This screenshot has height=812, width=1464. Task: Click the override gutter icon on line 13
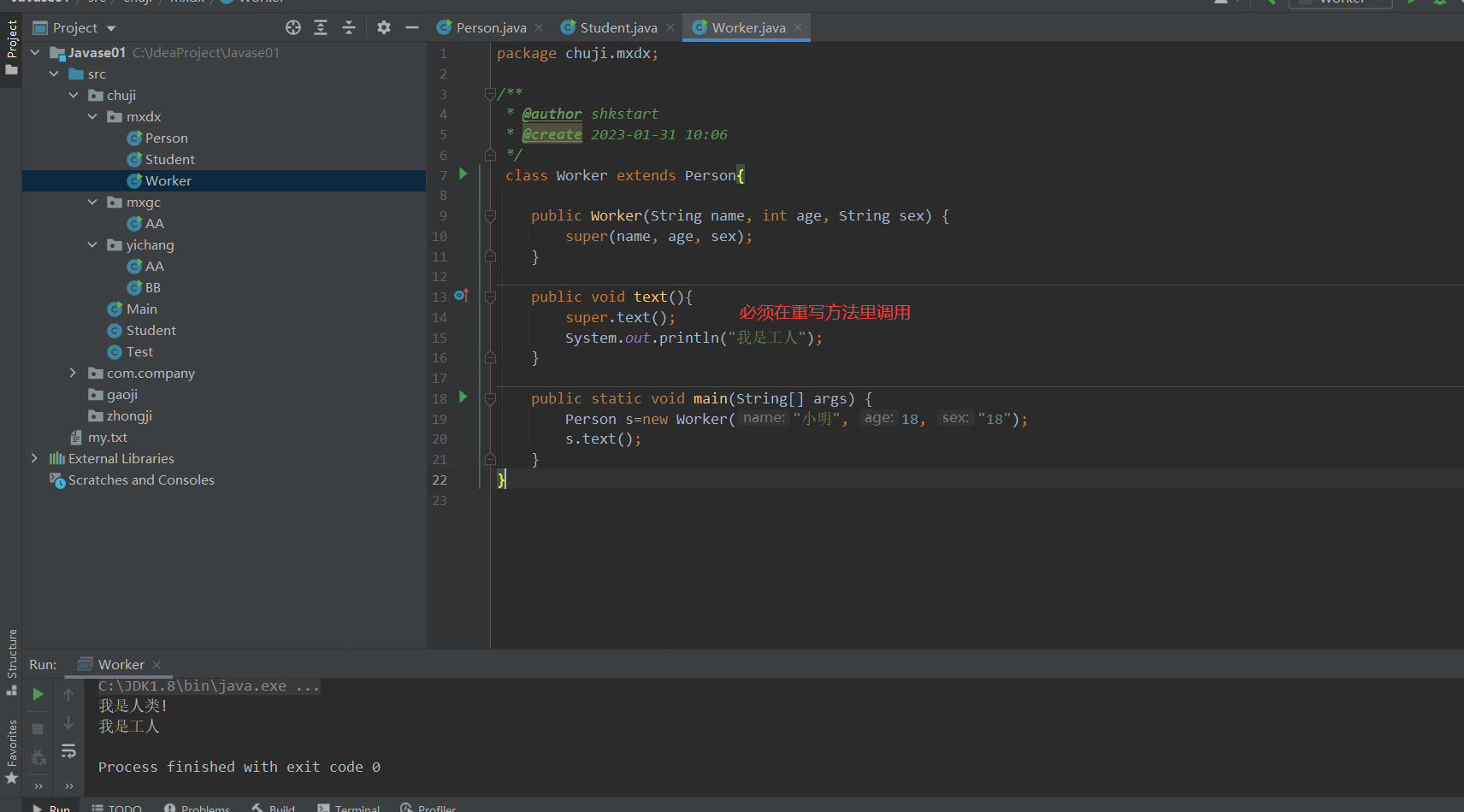(x=461, y=296)
